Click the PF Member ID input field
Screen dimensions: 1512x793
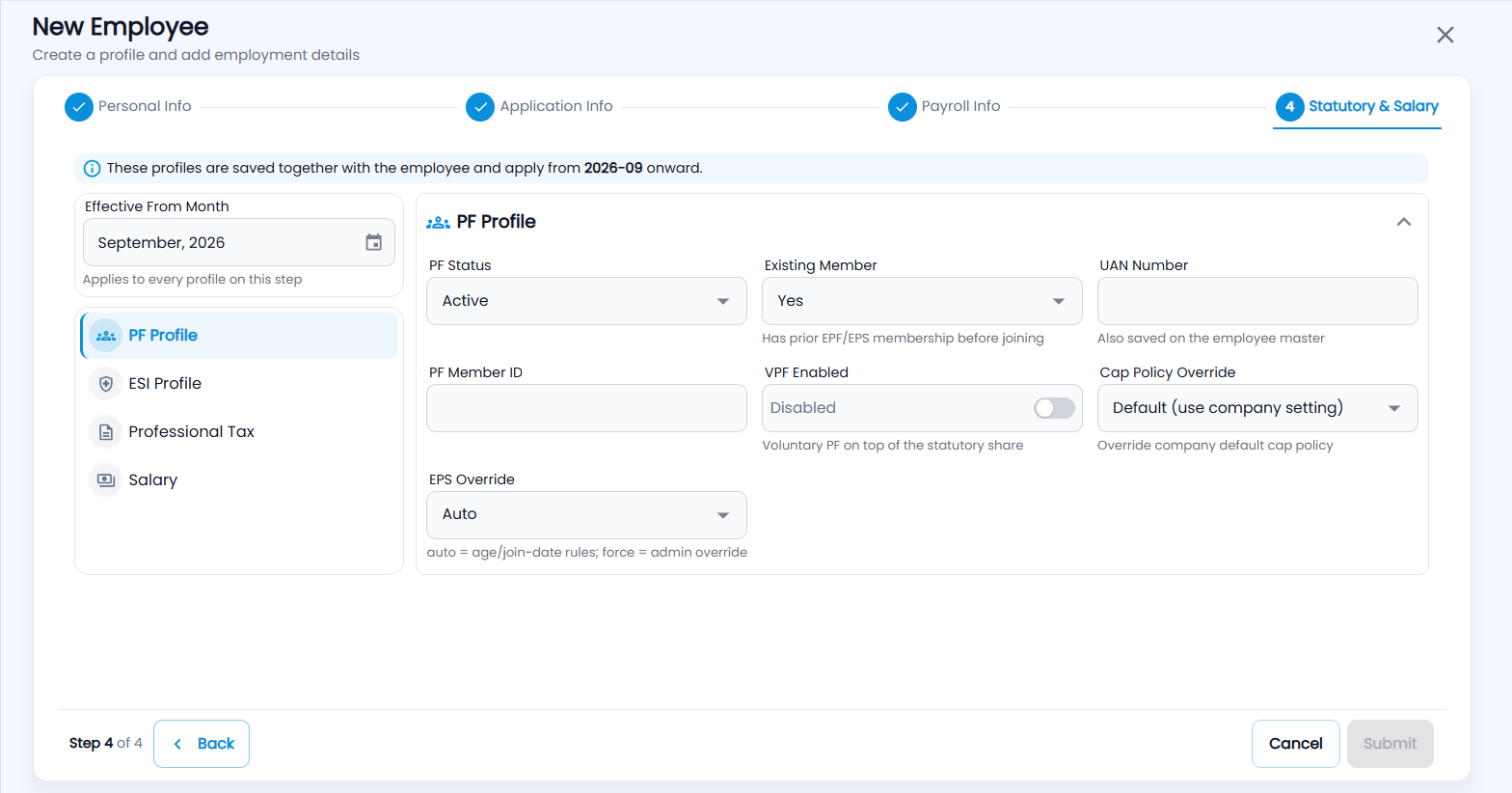click(x=586, y=408)
